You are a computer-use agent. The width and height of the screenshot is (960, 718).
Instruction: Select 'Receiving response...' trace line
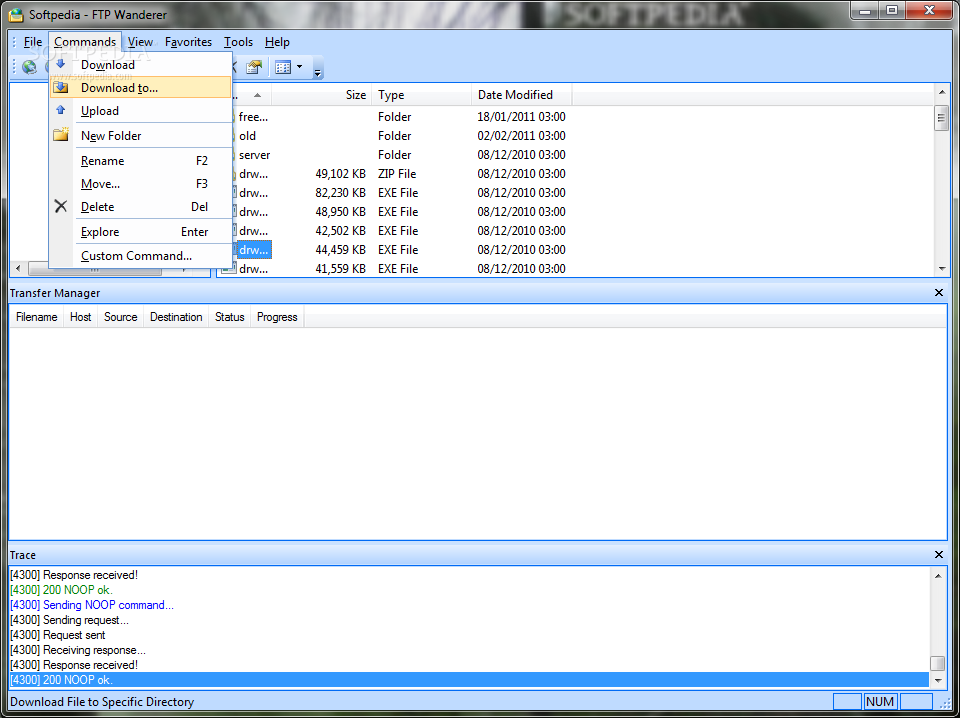coord(470,649)
